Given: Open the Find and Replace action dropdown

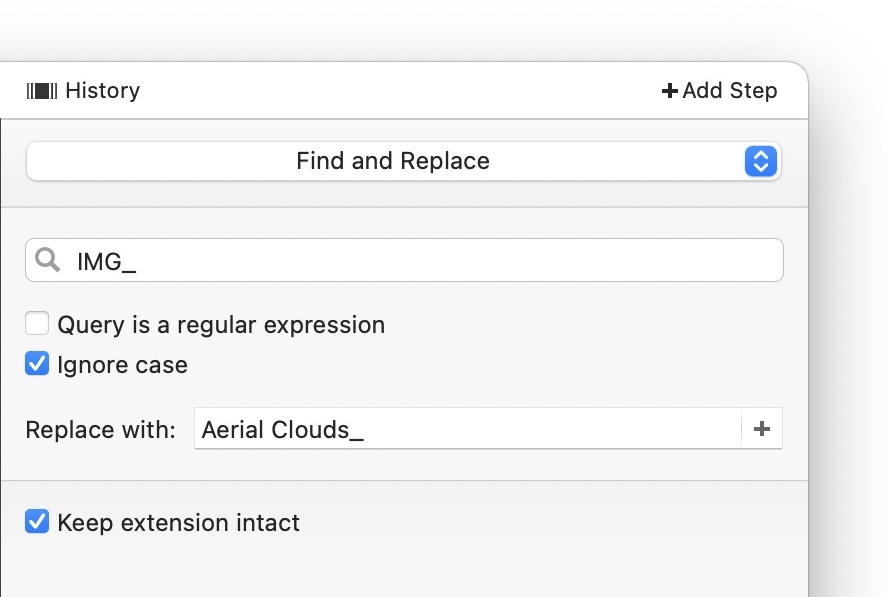Looking at the screenshot, I should [404, 161].
